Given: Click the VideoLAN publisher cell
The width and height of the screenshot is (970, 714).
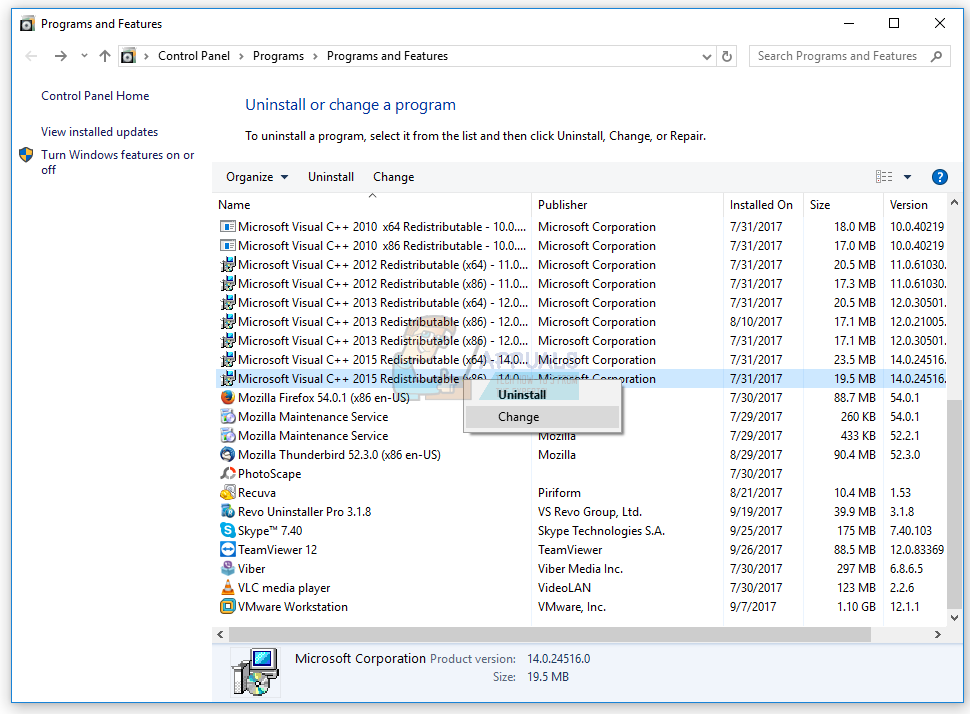Looking at the screenshot, I should pos(564,588).
